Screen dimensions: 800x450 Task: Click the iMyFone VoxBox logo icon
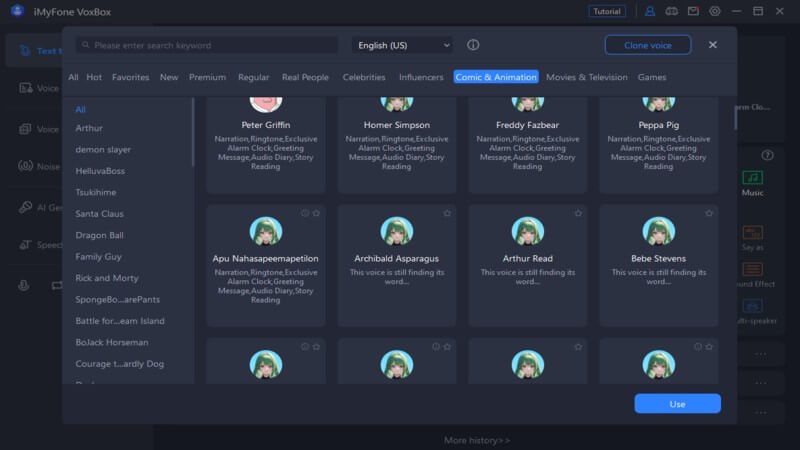click(x=17, y=11)
